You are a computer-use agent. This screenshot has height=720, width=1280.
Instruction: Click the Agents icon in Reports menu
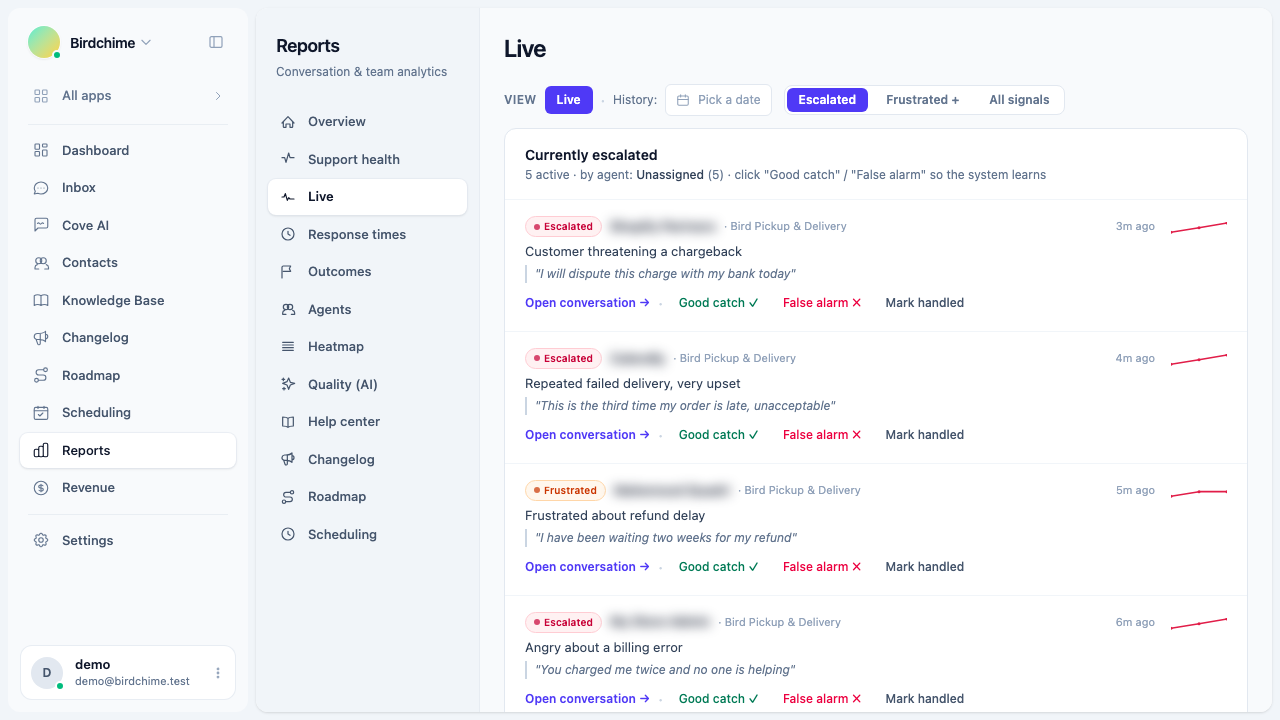click(288, 309)
